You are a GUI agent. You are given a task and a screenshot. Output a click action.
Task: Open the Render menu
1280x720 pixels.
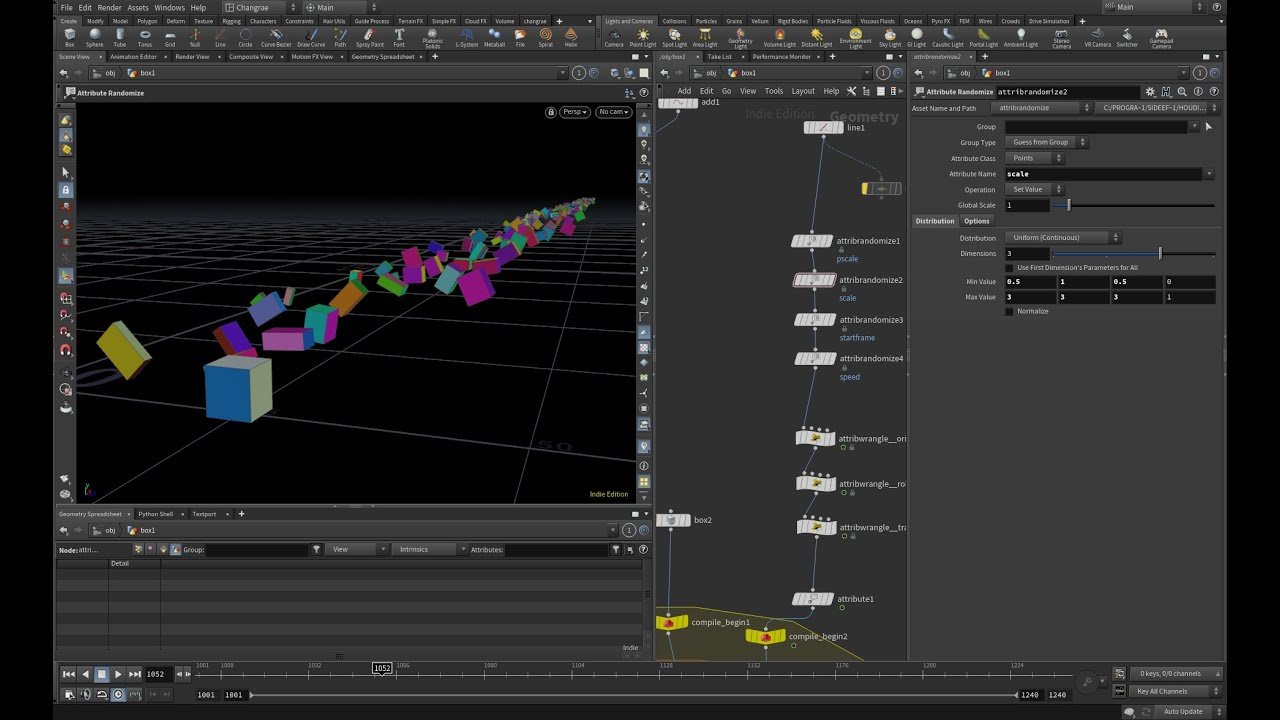(x=109, y=7)
